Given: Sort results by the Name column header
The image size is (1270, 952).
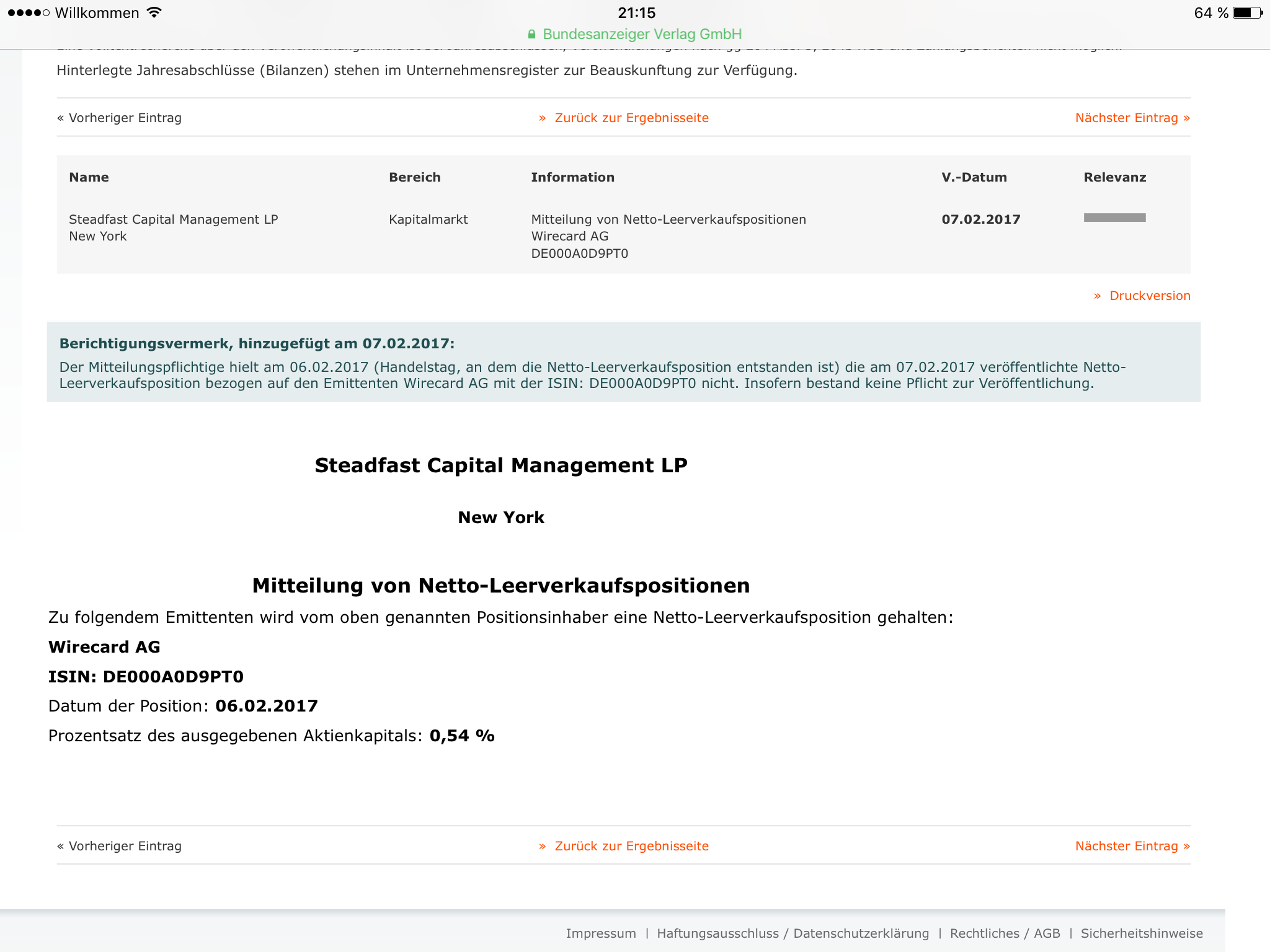Looking at the screenshot, I should 89,177.
